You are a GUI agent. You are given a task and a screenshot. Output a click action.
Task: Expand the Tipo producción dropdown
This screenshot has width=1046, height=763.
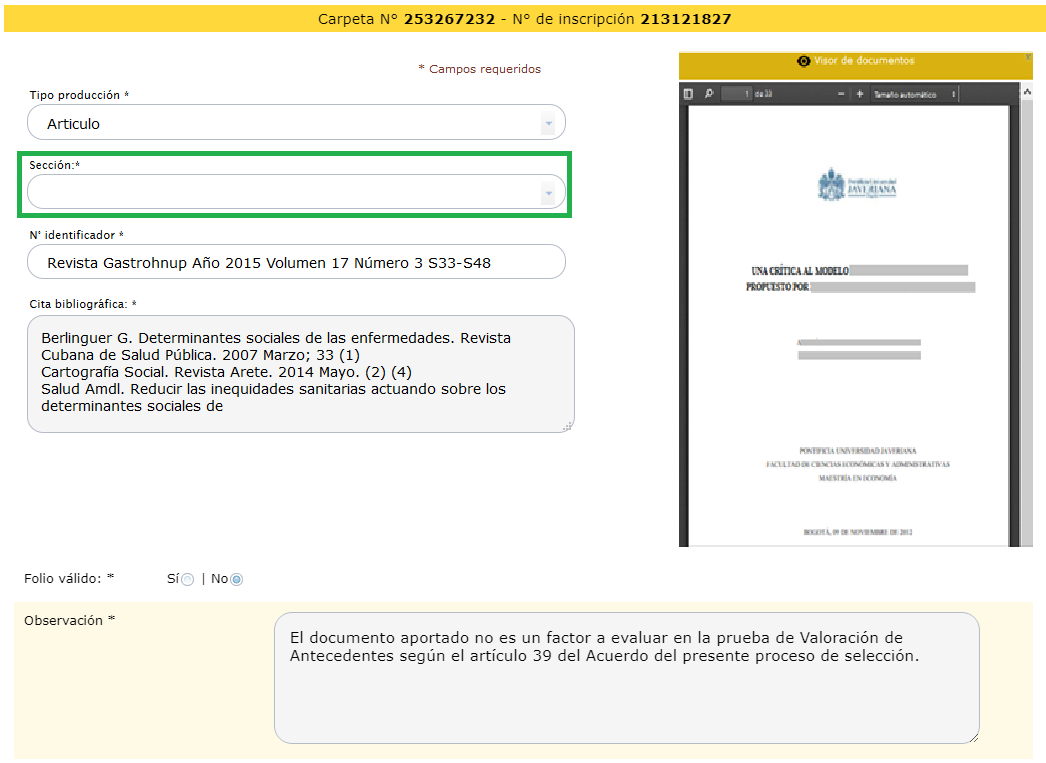547,124
